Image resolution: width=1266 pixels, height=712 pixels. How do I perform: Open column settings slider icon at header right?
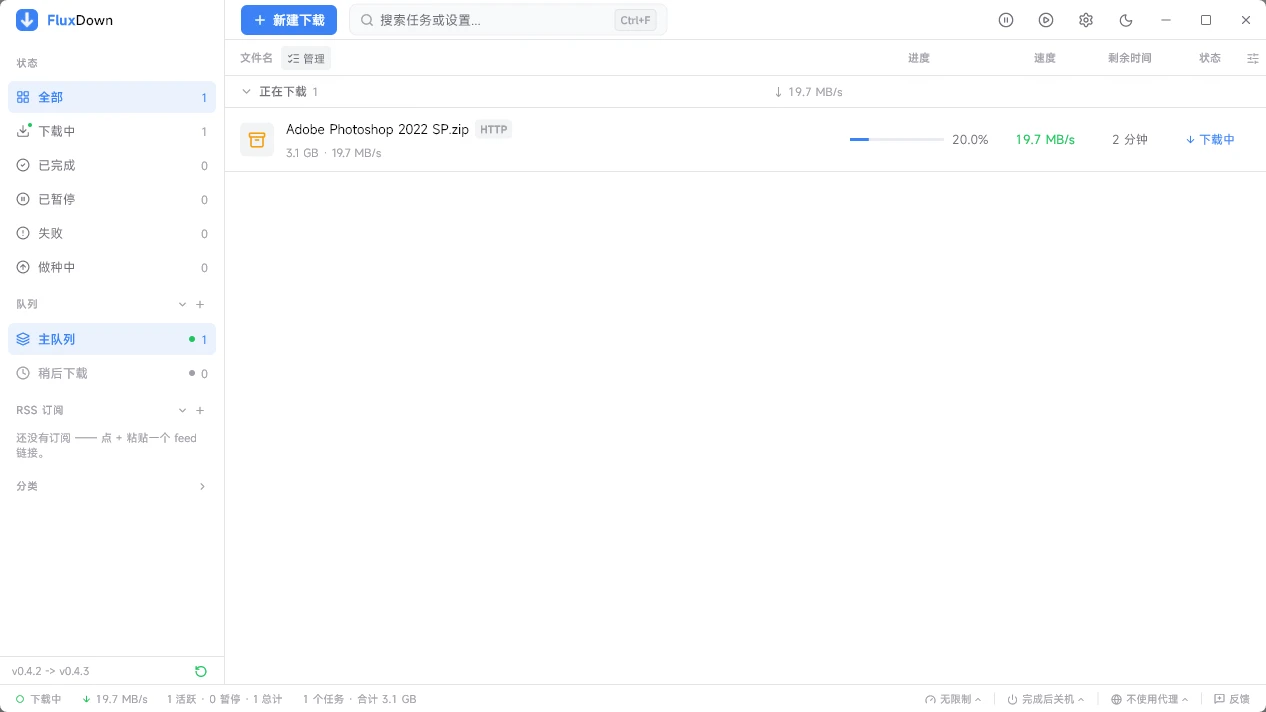(x=1253, y=58)
